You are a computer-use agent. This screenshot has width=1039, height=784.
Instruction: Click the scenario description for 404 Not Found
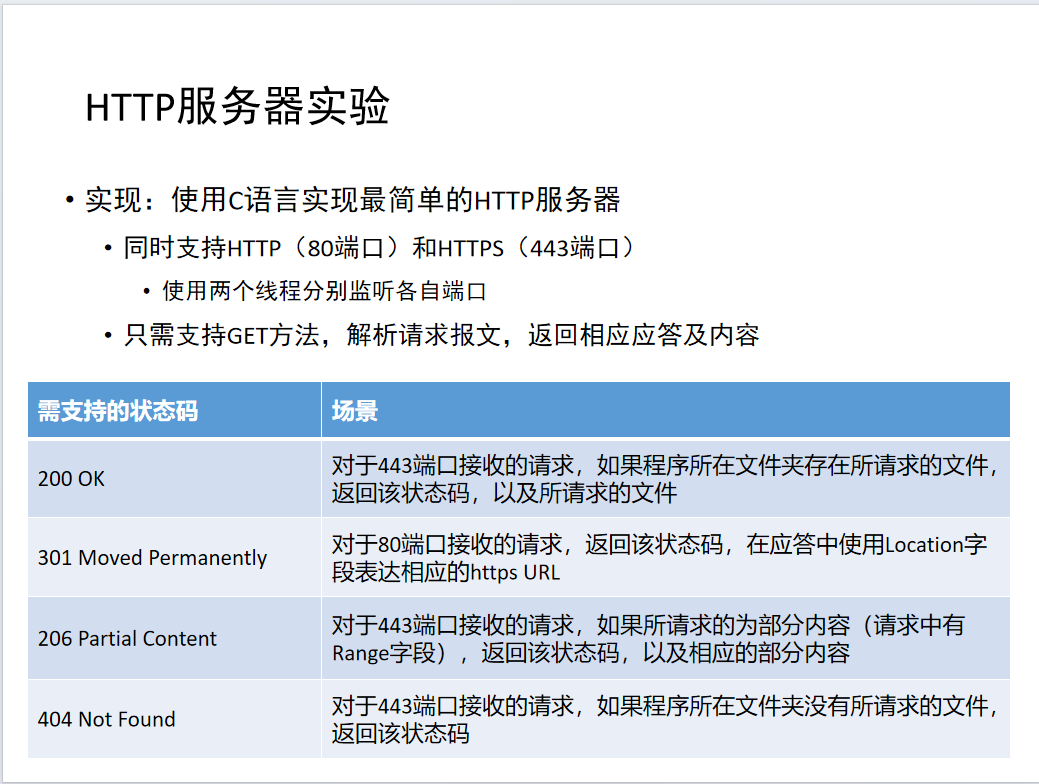click(x=666, y=719)
